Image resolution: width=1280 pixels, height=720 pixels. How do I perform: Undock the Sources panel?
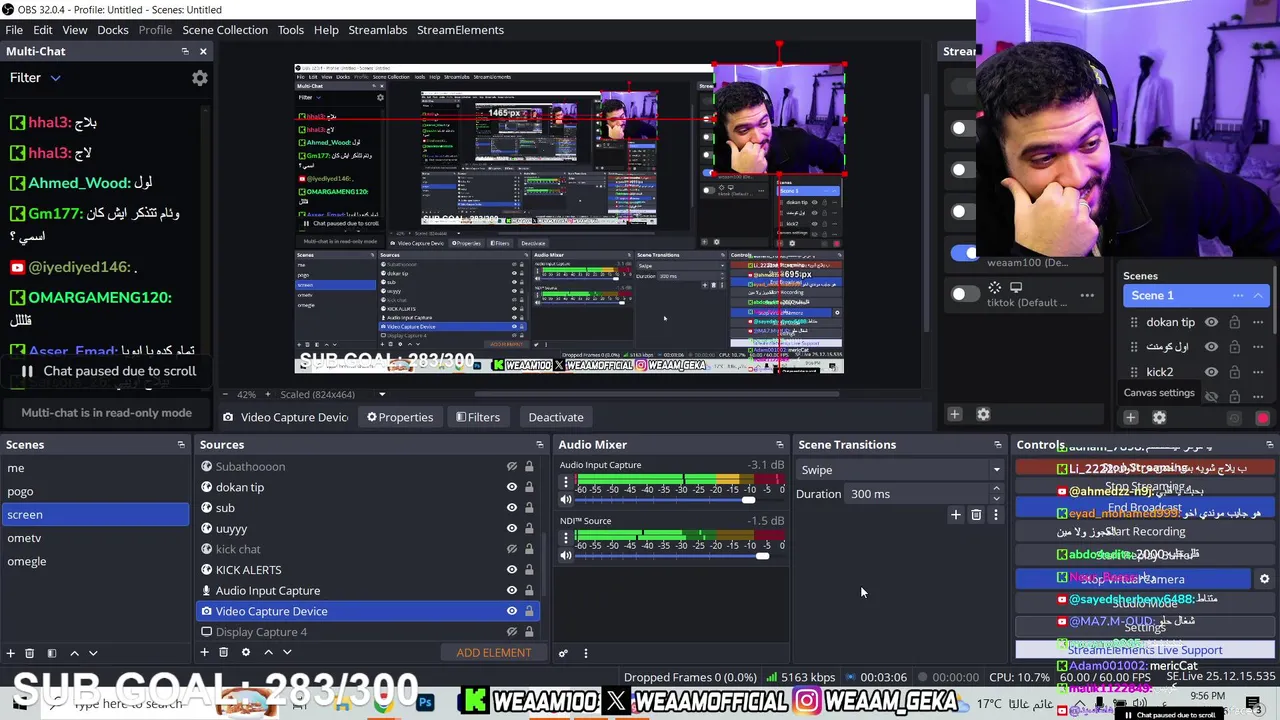pyautogui.click(x=540, y=445)
